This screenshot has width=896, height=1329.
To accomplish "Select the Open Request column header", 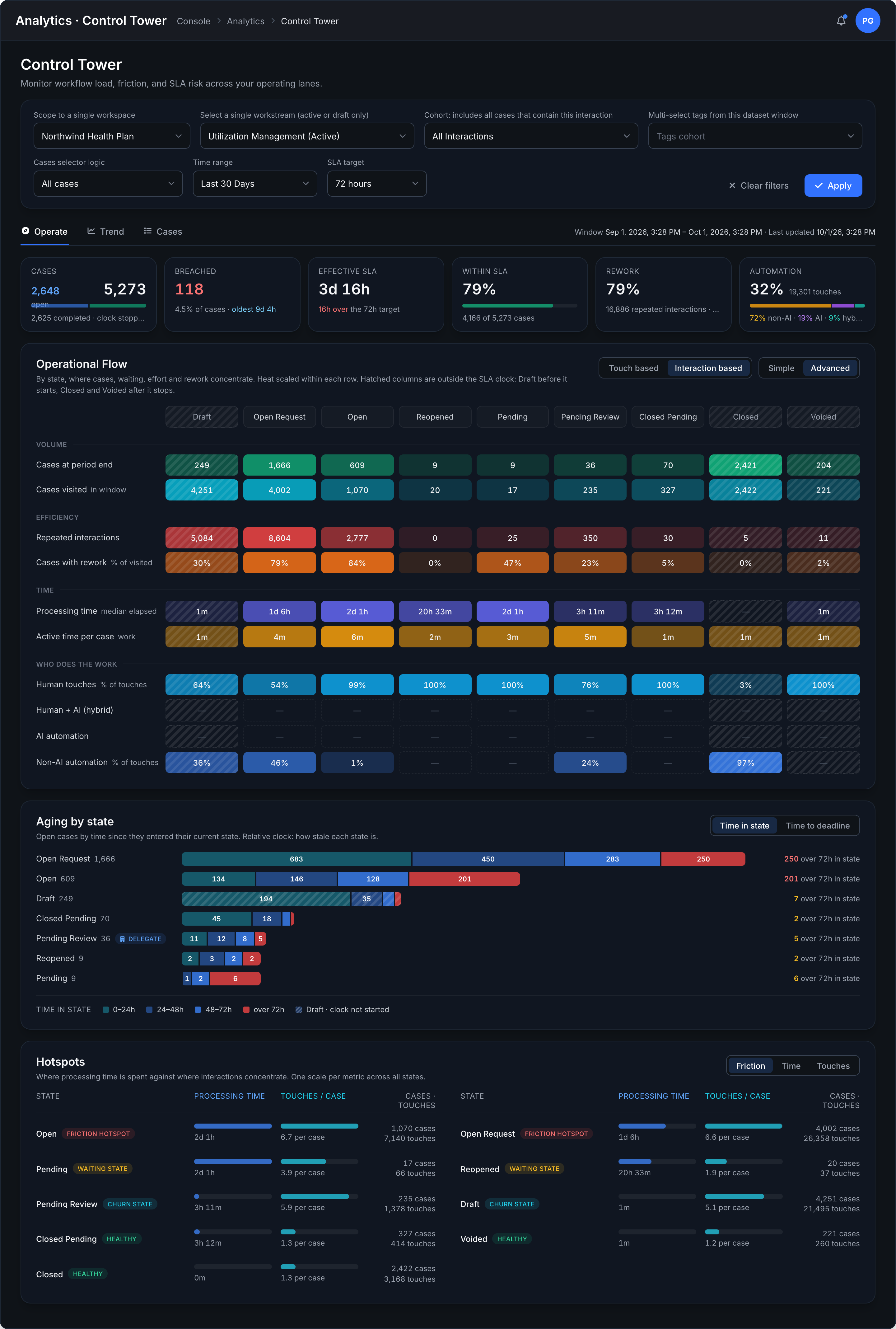I will [x=279, y=417].
